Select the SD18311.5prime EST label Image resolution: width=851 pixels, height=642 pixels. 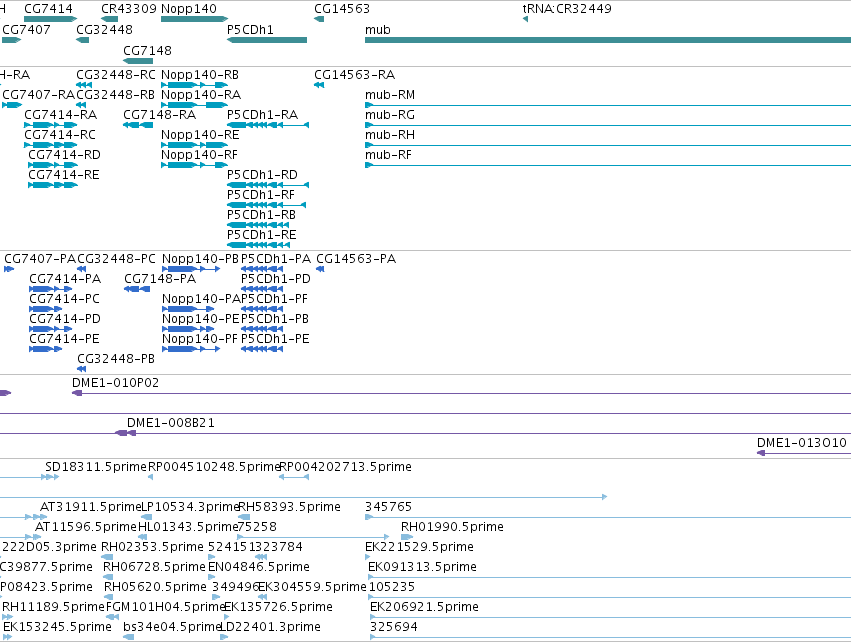pyautogui.click(x=96, y=467)
